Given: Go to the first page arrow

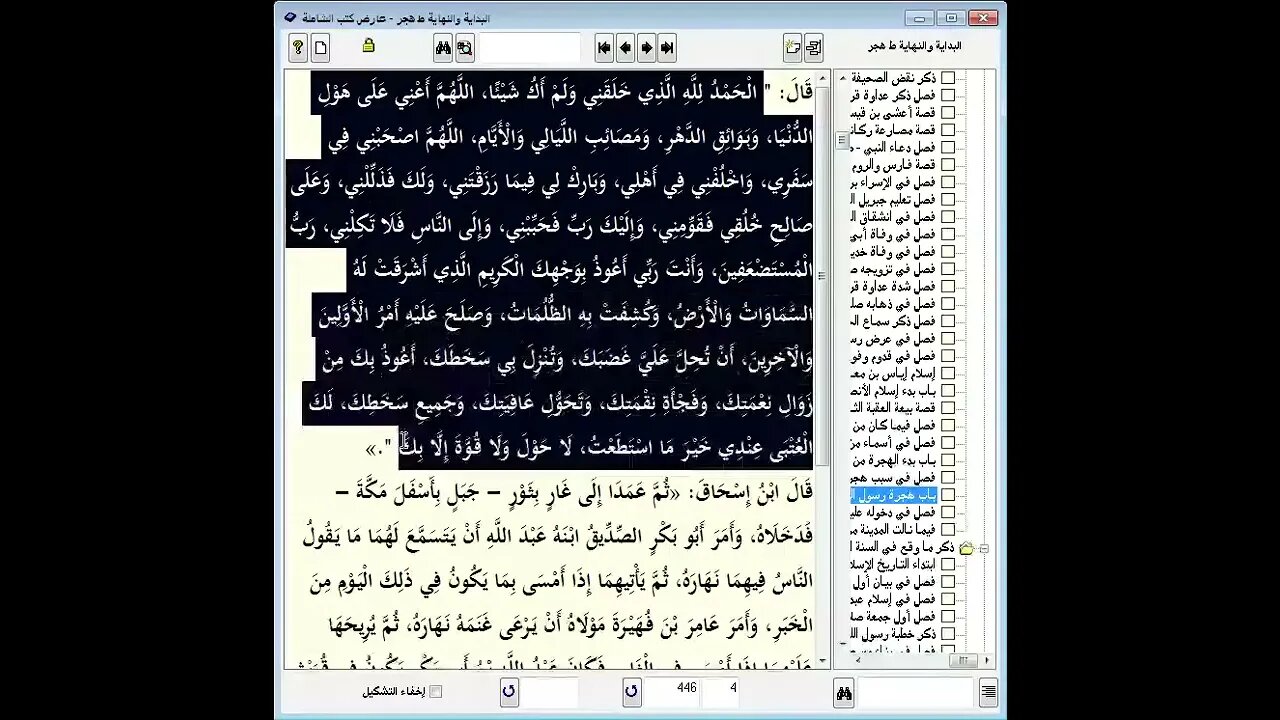Looking at the screenshot, I should [604, 47].
